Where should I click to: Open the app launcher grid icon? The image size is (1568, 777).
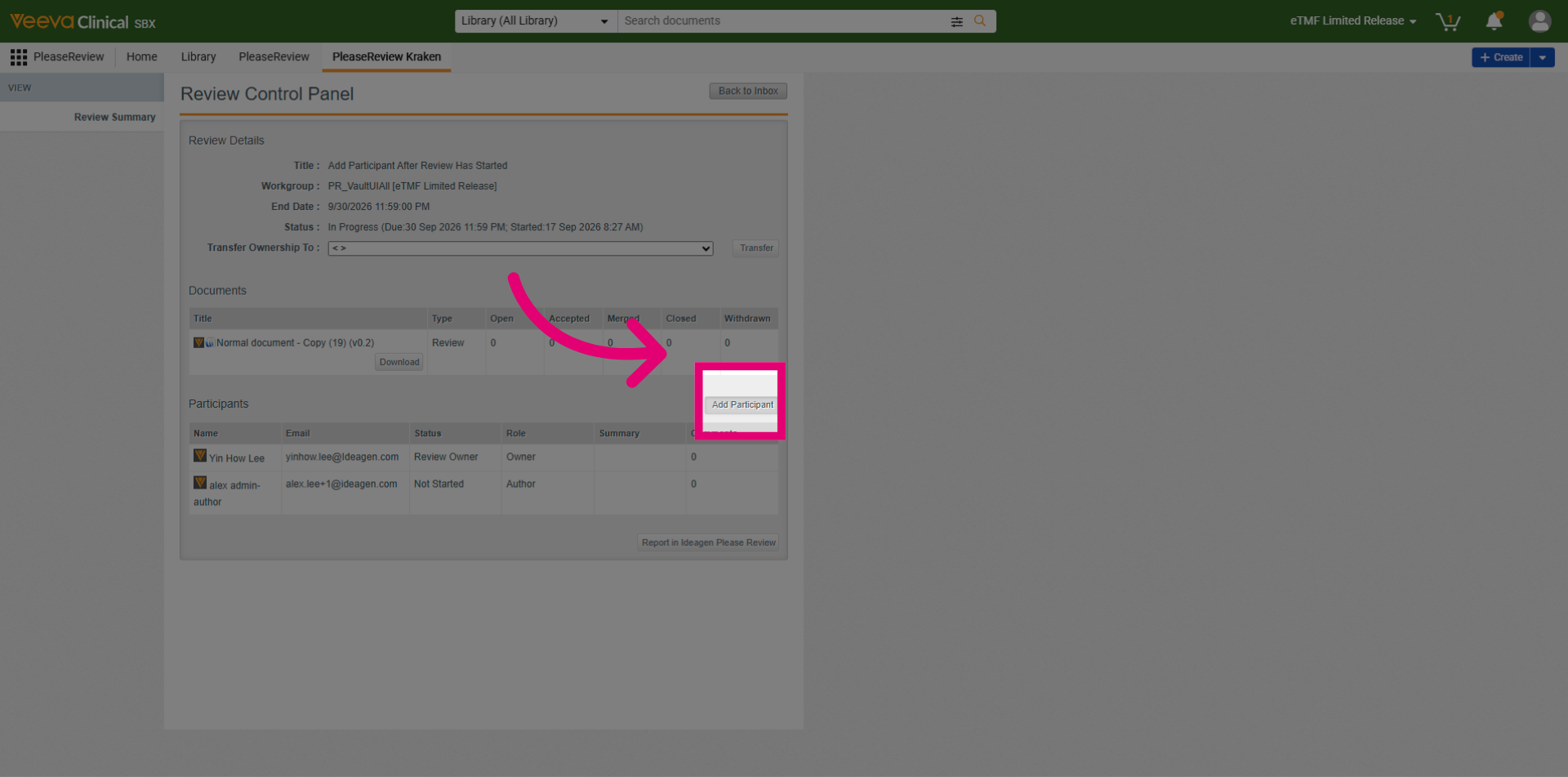pos(19,57)
